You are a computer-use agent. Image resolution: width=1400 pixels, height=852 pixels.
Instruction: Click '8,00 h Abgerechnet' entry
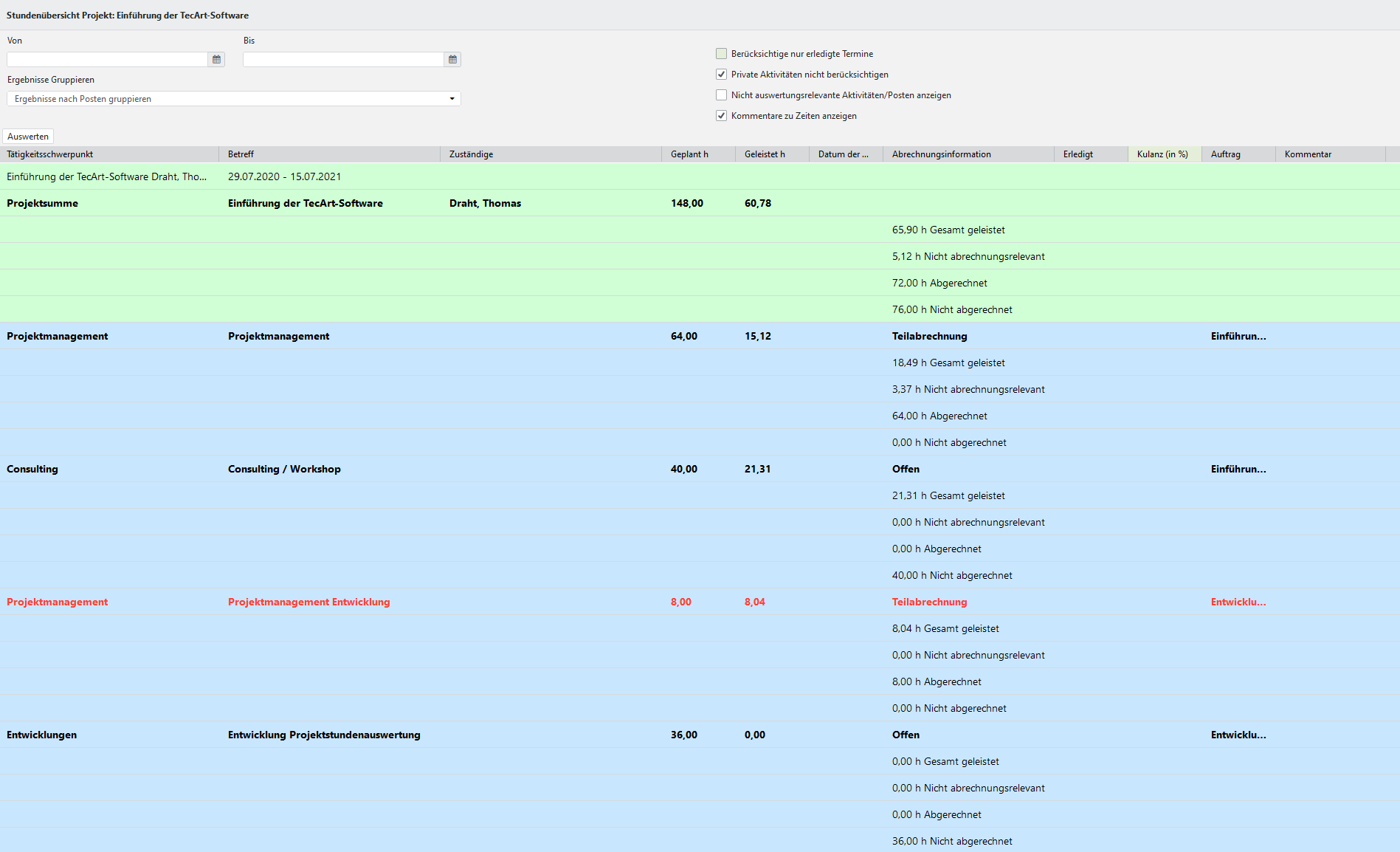[937, 681]
